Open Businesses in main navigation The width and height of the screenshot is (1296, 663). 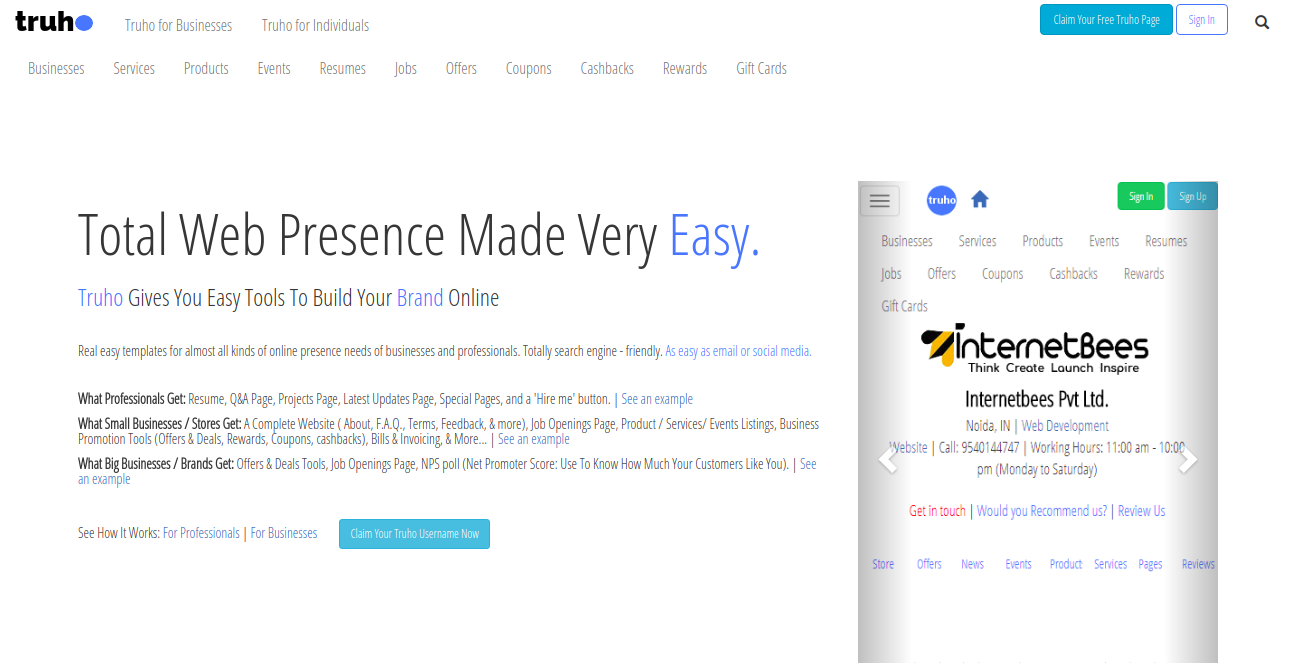pyautogui.click(x=56, y=68)
